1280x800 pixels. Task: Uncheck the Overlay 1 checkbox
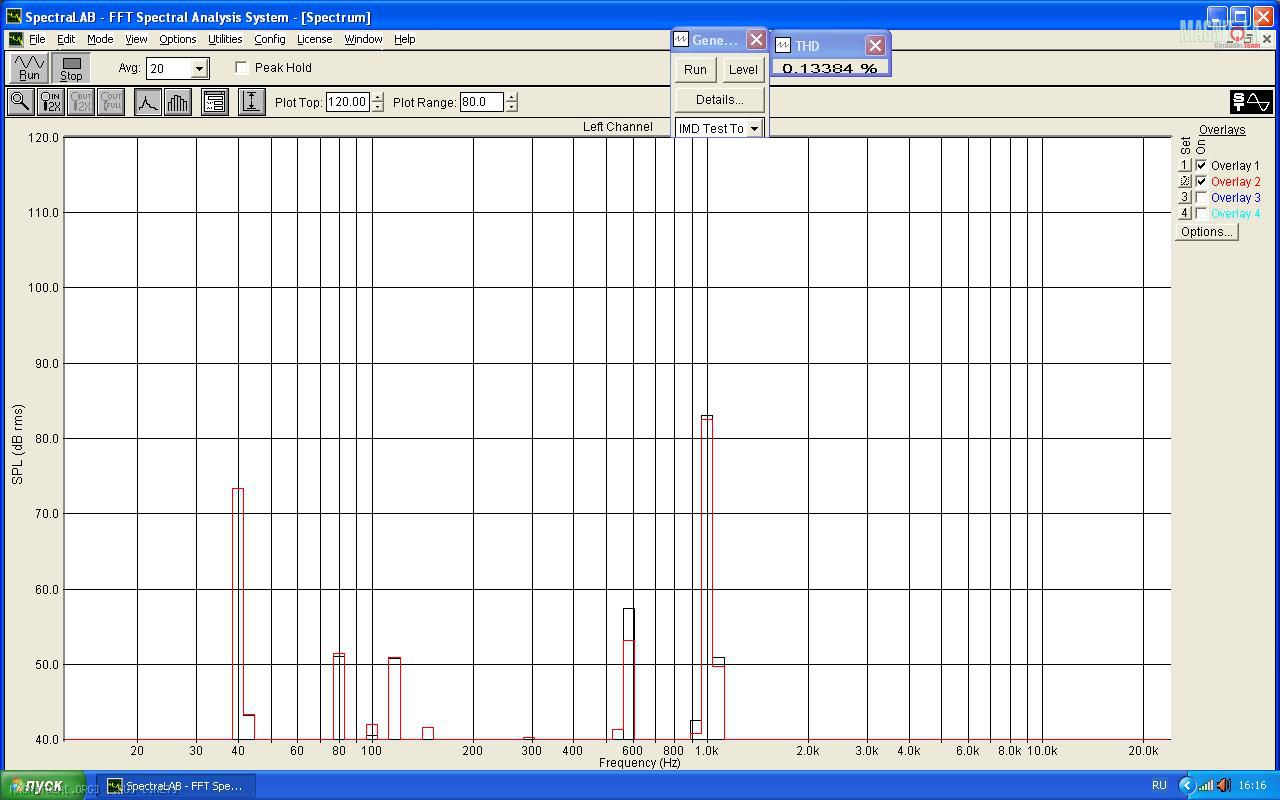coord(1201,166)
